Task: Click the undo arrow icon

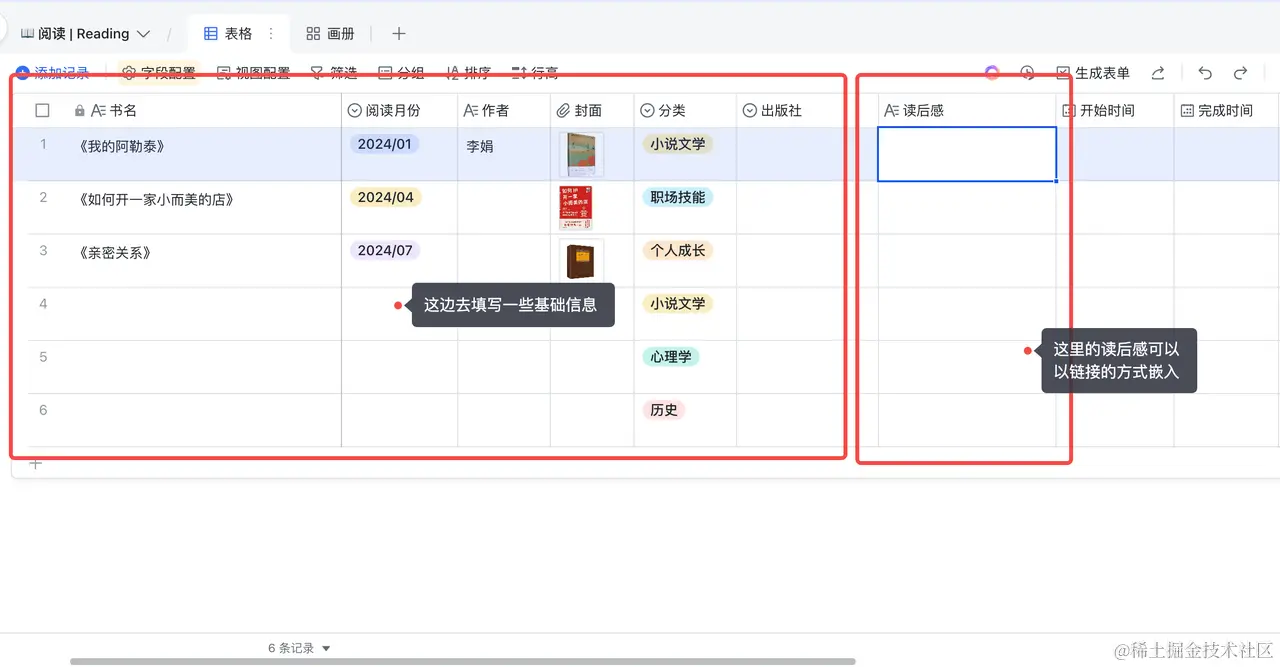Action: [x=1205, y=72]
